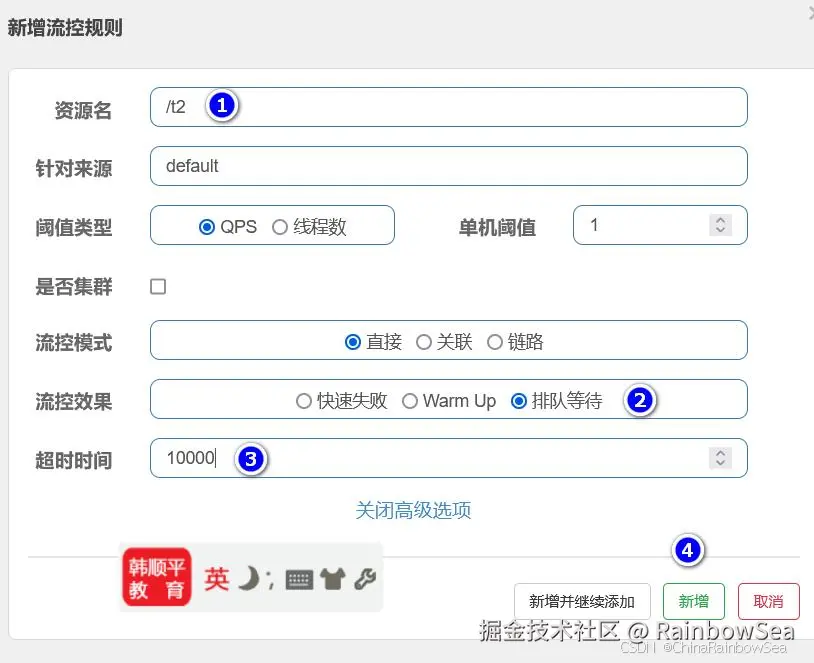Click the 单机阈值 up stepper arrow
This screenshot has height=663, width=814.
pos(720,220)
